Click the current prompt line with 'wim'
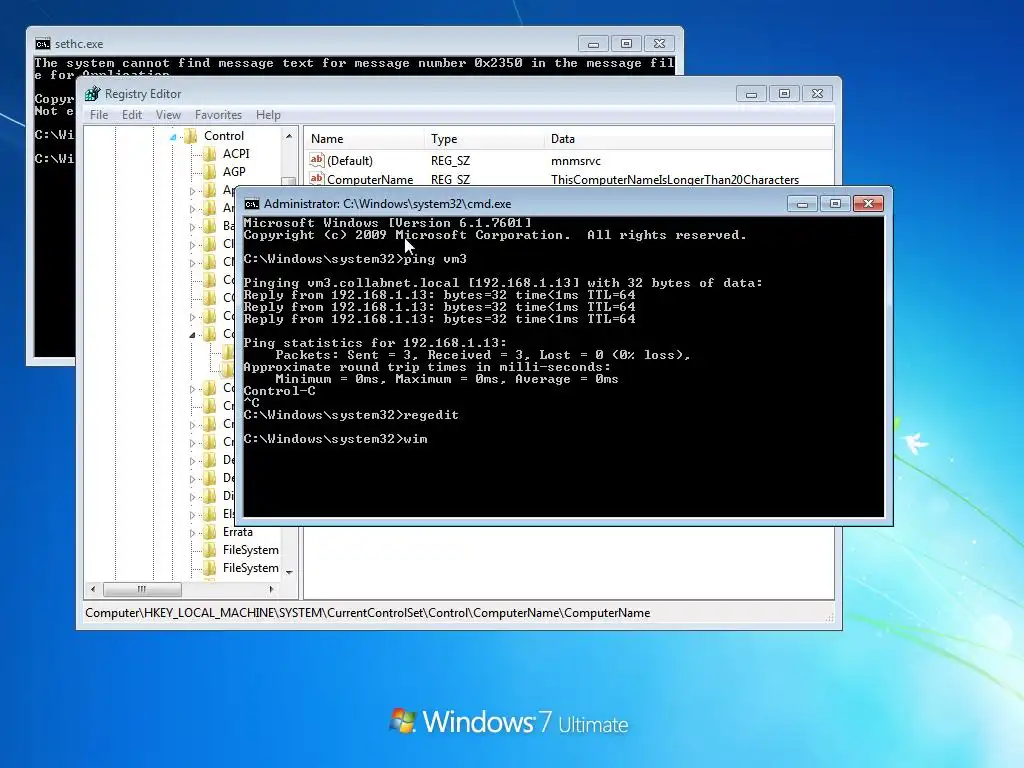The width and height of the screenshot is (1024, 768). [x=335, y=439]
